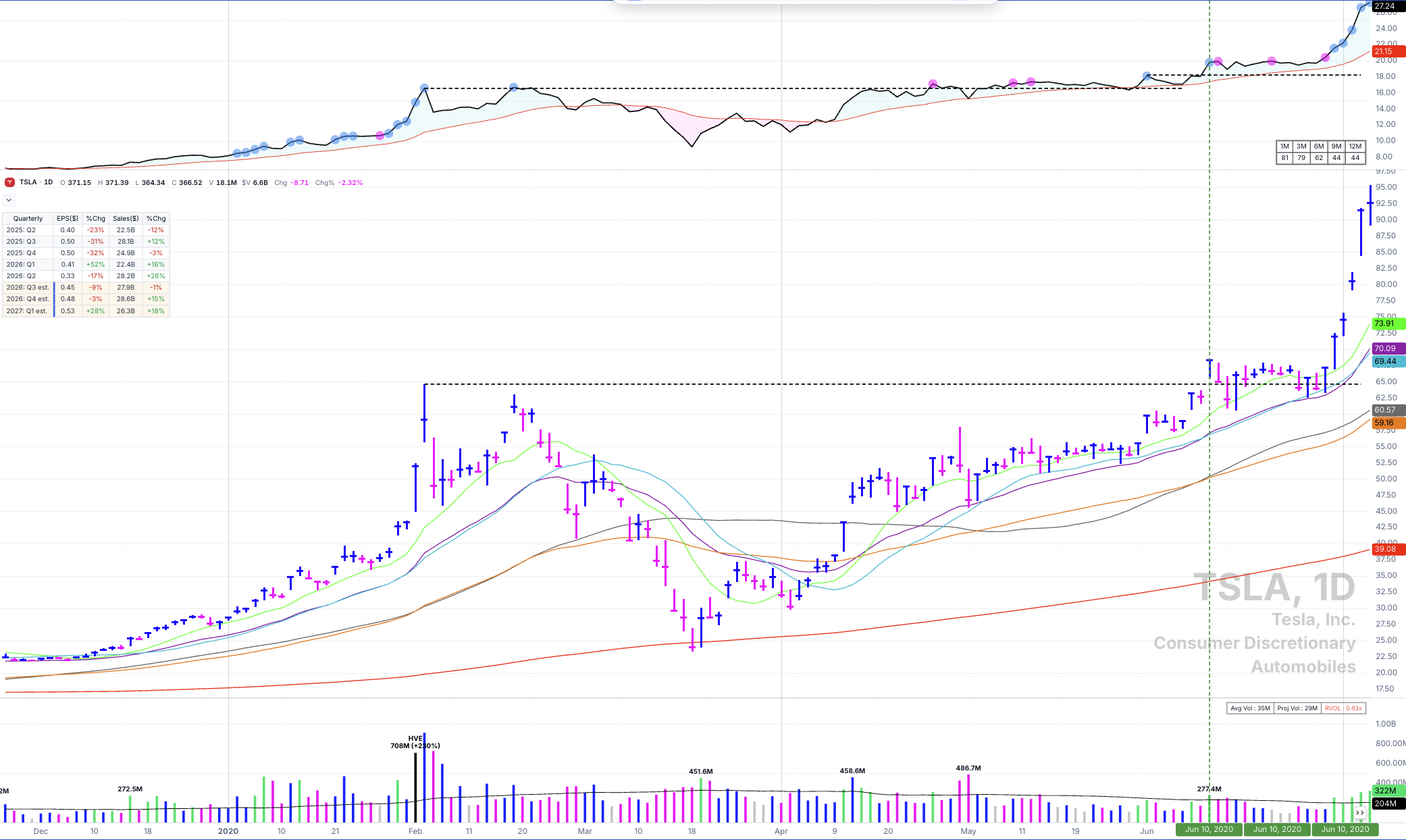Select the red 39.08 price label

[1388, 549]
